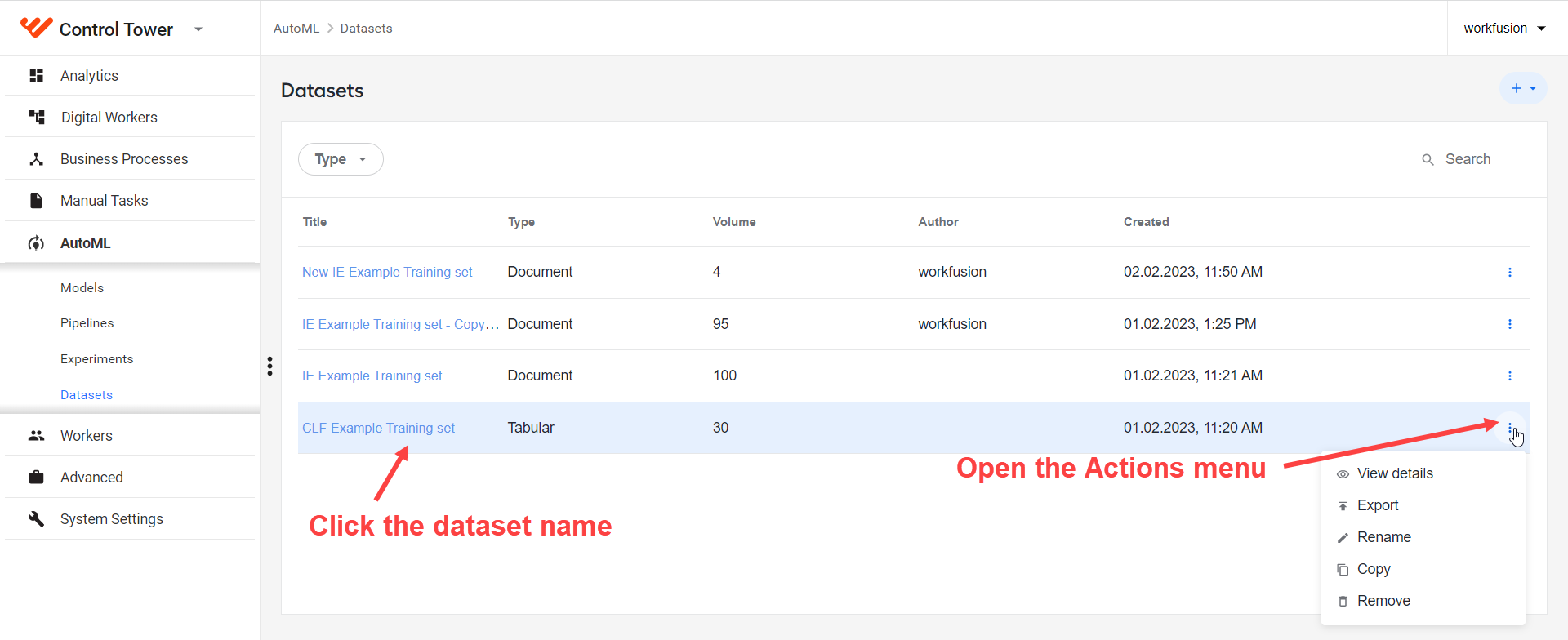
Task: Click the Datasets breadcrumb
Action: point(366,29)
